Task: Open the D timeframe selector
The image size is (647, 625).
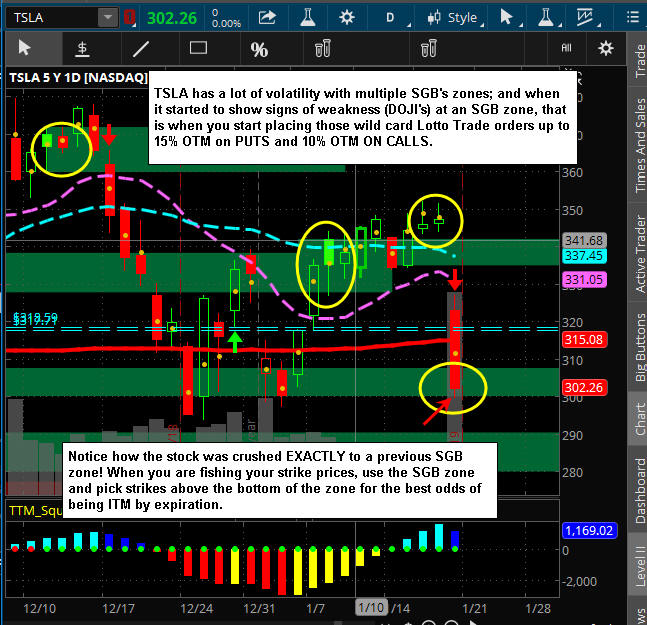Action: (392, 18)
